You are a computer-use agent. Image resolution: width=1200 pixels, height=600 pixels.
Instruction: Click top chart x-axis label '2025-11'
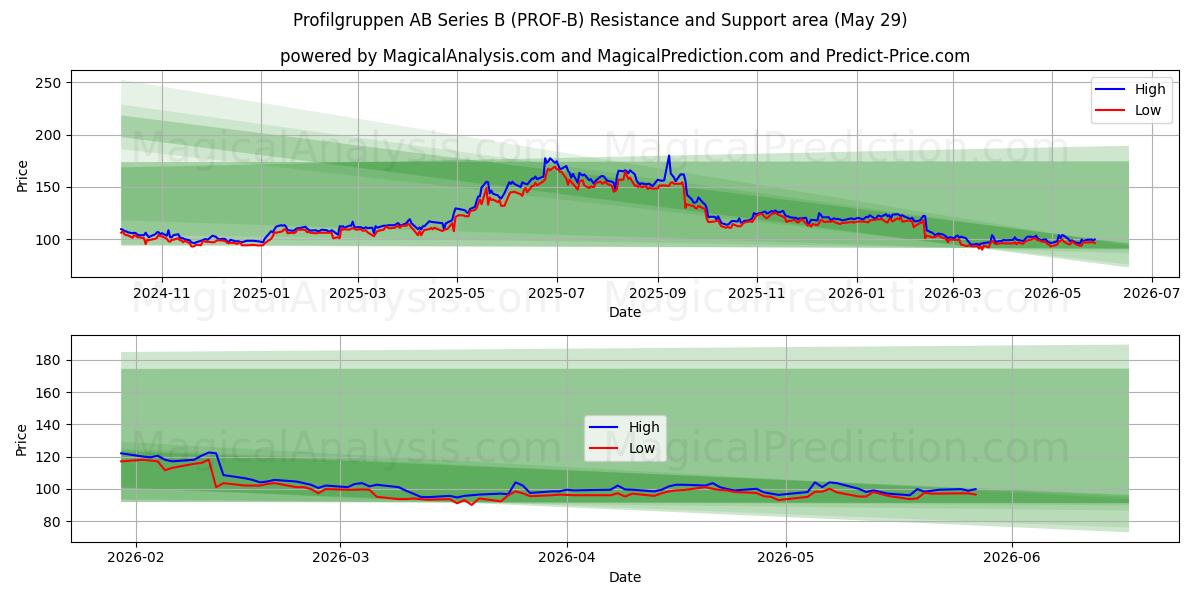(x=757, y=293)
